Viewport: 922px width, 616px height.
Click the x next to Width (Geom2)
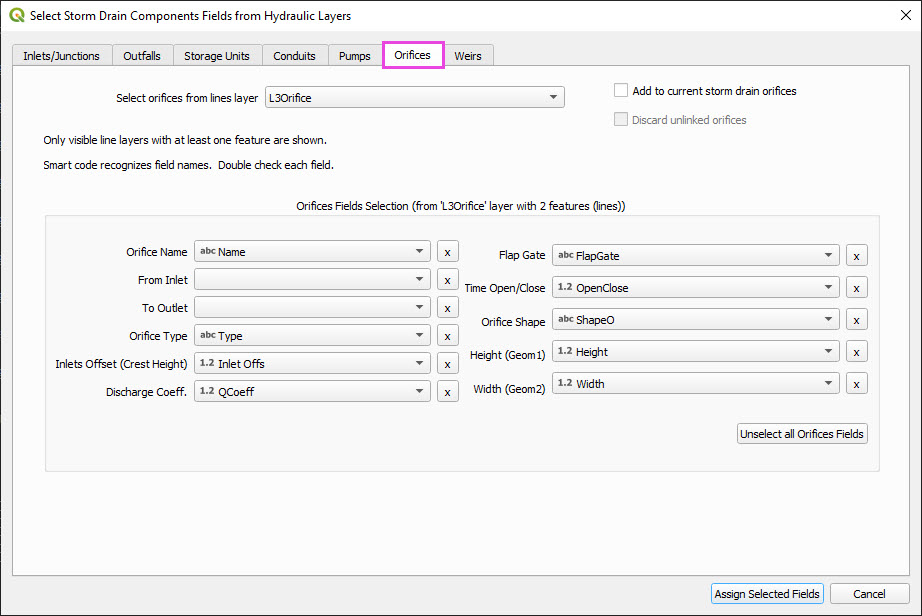click(x=856, y=384)
